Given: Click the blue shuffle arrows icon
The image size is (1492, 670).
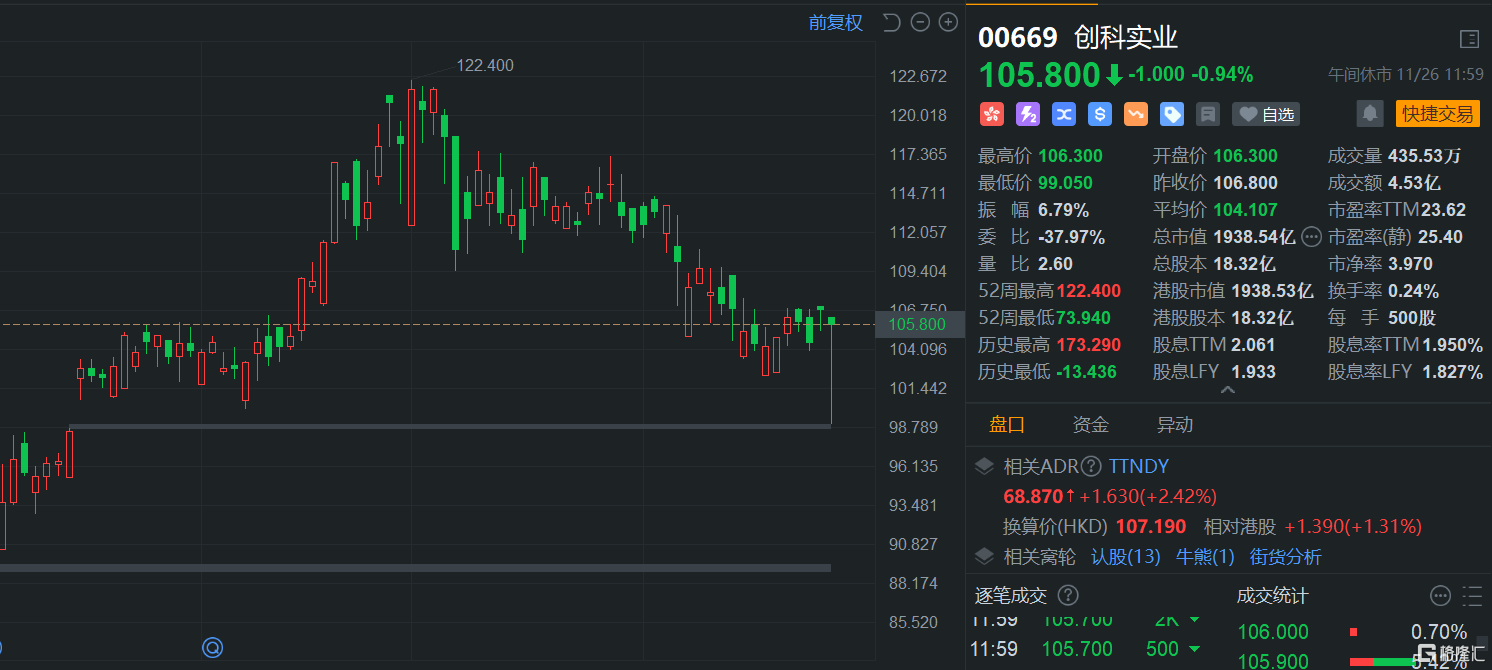Looking at the screenshot, I should coord(1064,114).
